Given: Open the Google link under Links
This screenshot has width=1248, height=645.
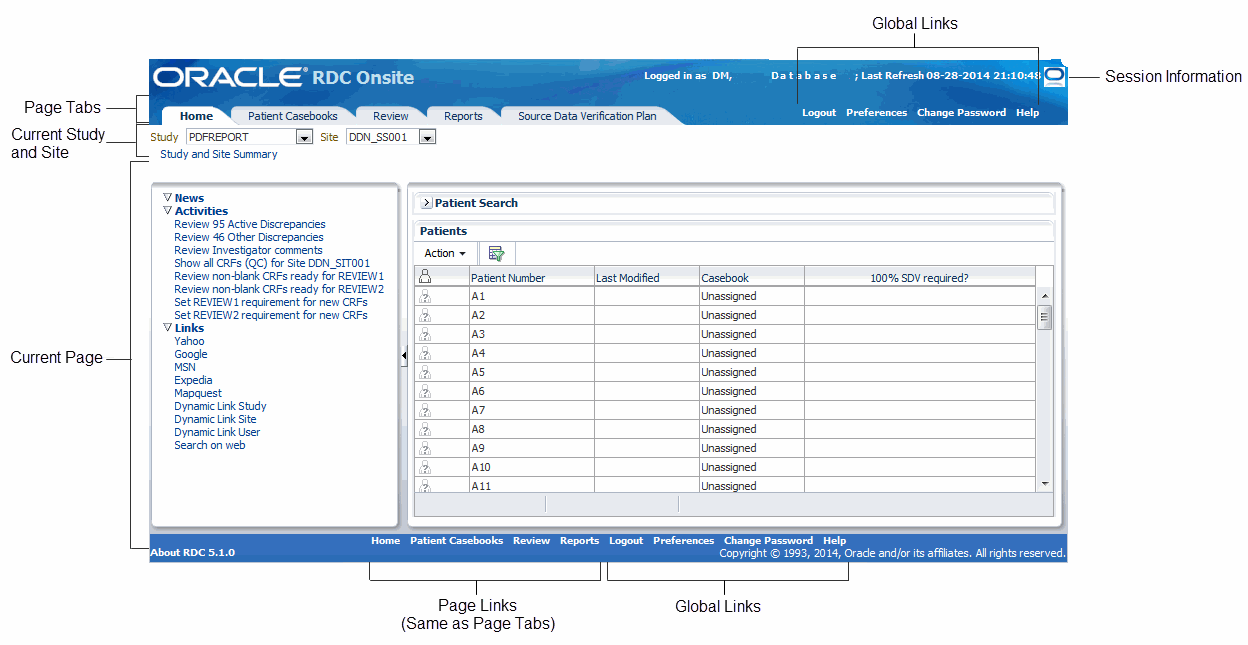Looking at the screenshot, I should tap(190, 353).
